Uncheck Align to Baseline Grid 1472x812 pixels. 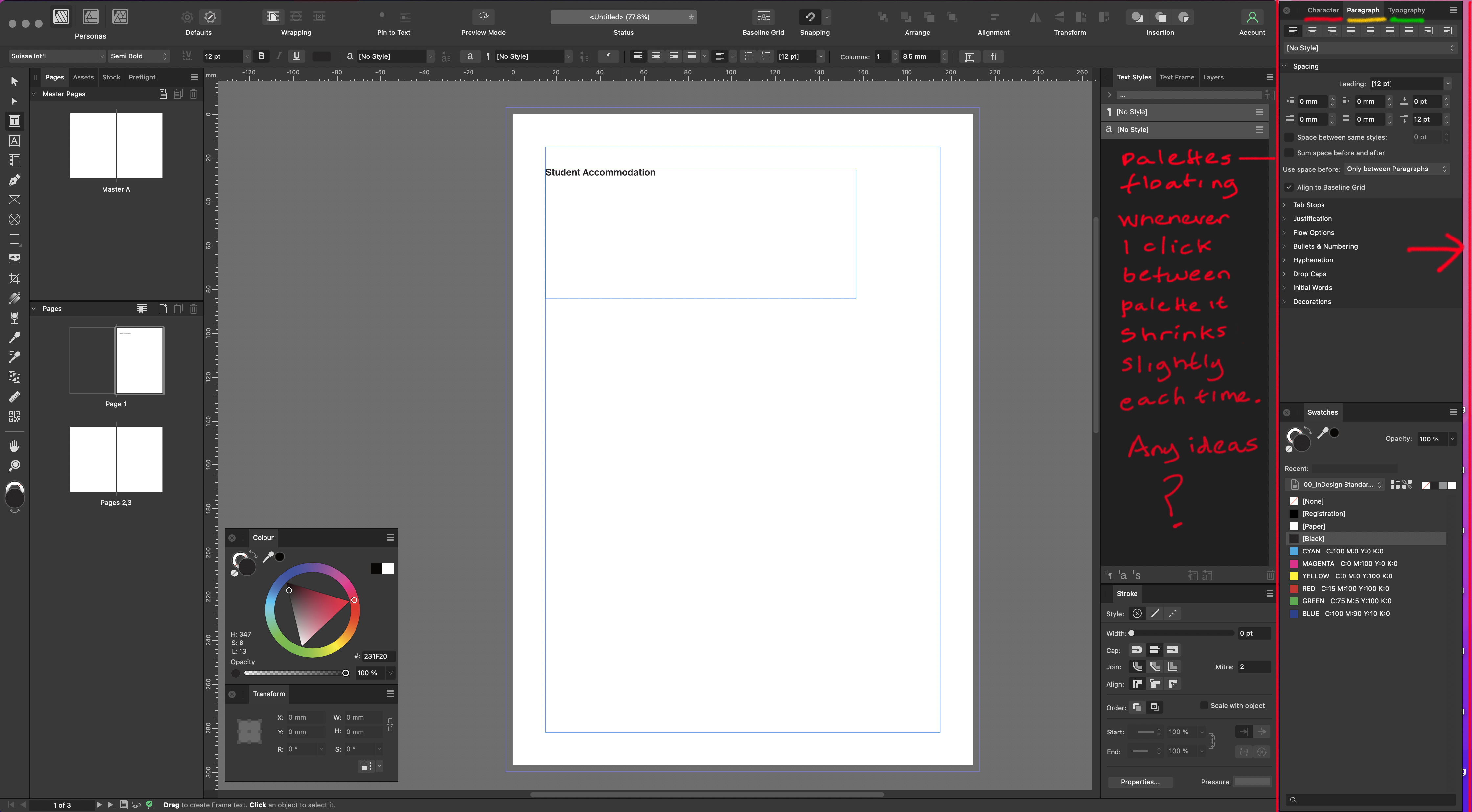pyautogui.click(x=1289, y=187)
